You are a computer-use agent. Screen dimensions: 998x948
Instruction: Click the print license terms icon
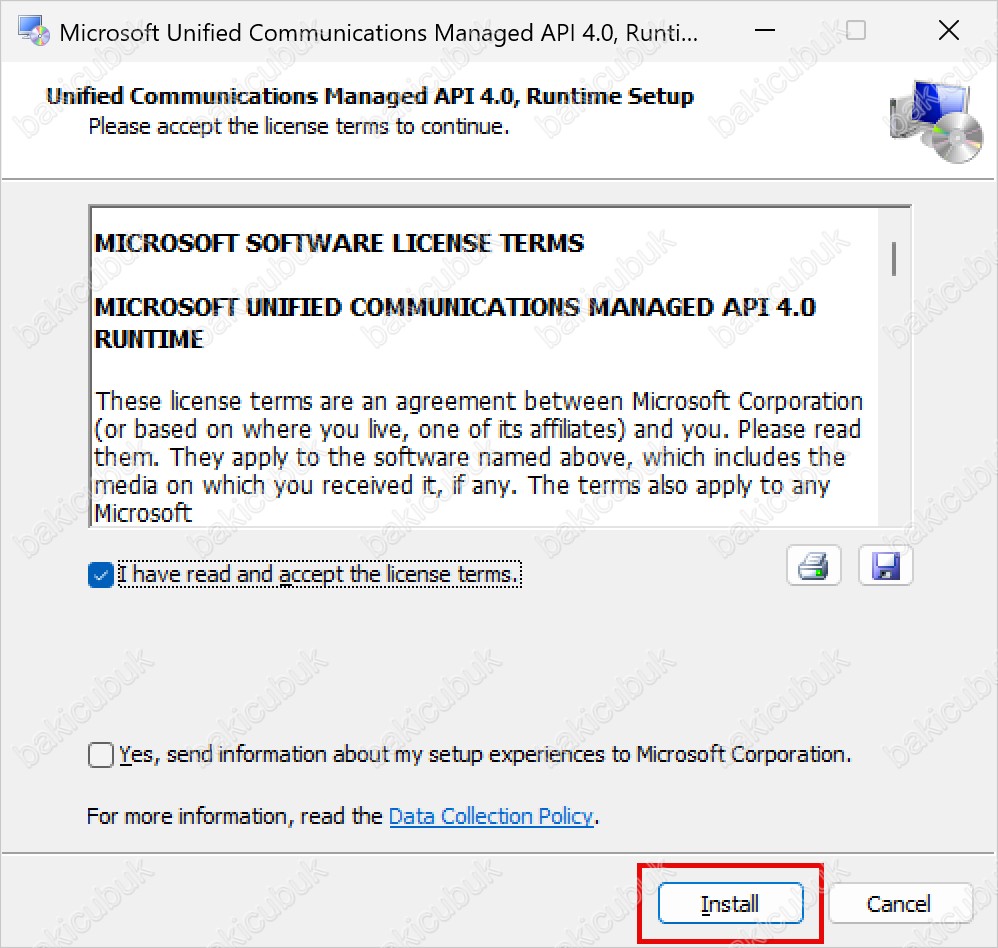click(x=813, y=565)
